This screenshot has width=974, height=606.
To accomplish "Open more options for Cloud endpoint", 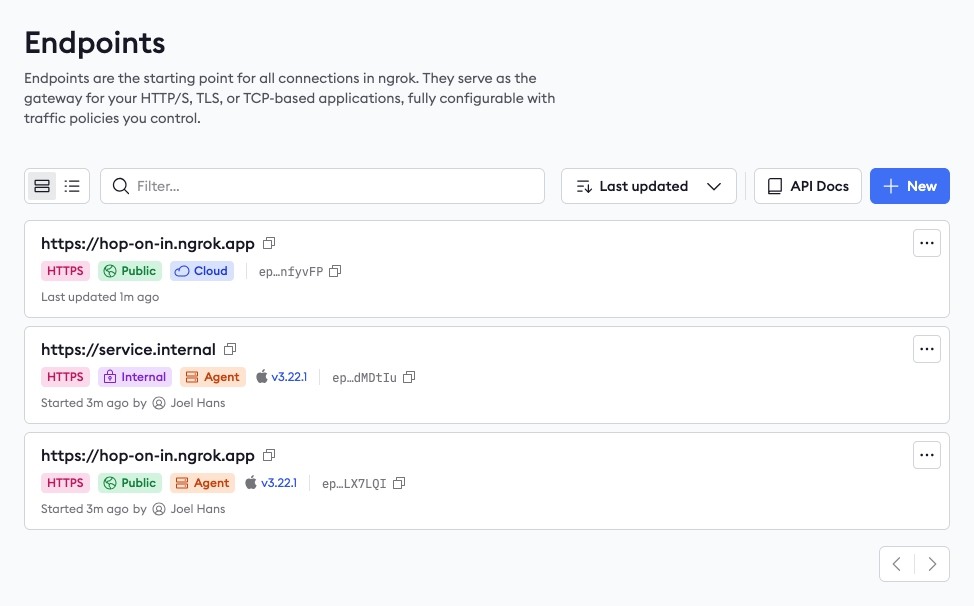I will click(926, 243).
